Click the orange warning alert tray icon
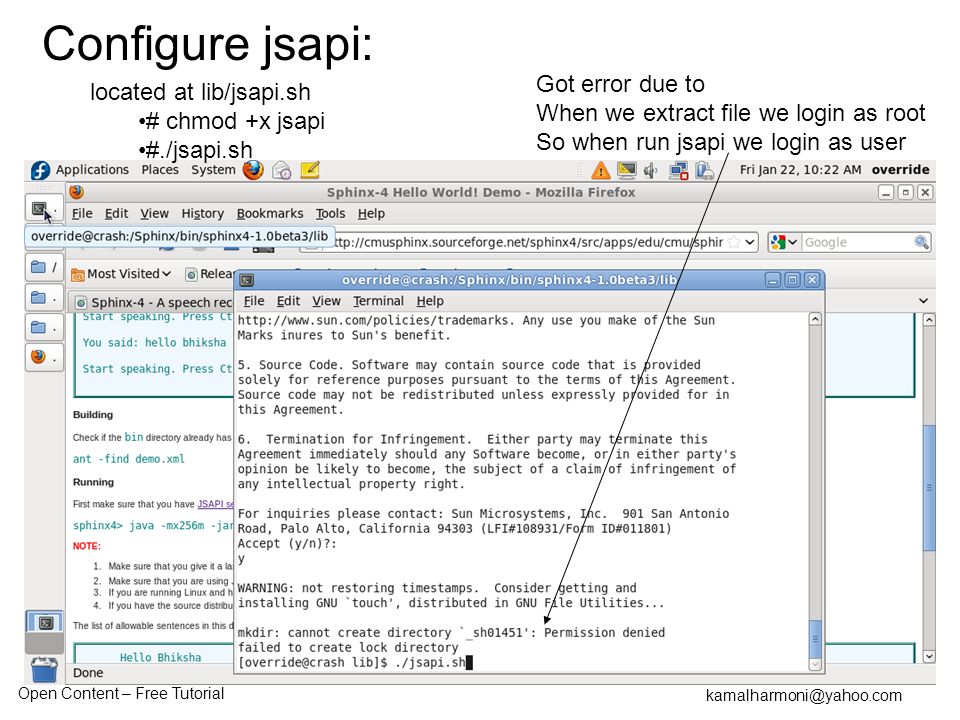 [601, 170]
